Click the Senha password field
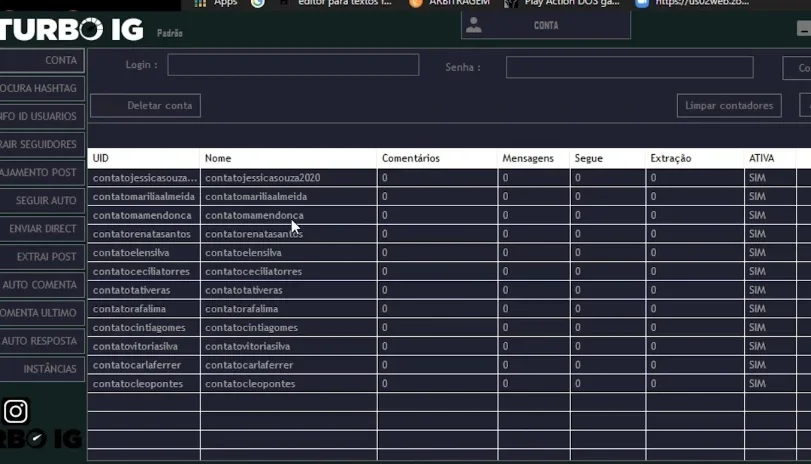 tap(629, 67)
